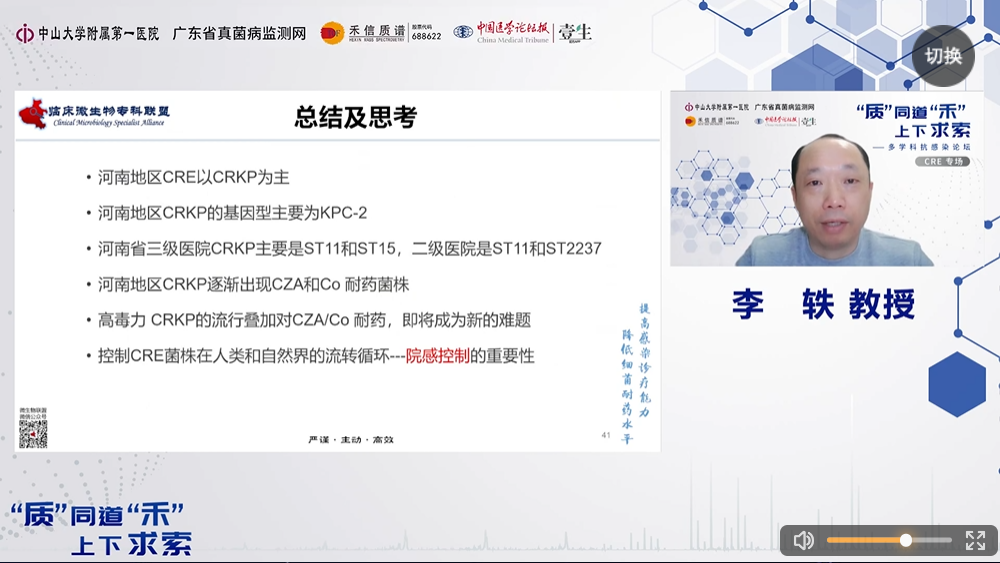This screenshot has width=1000, height=563.
Task: Click the 切换 switch view button
Action: click(943, 56)
